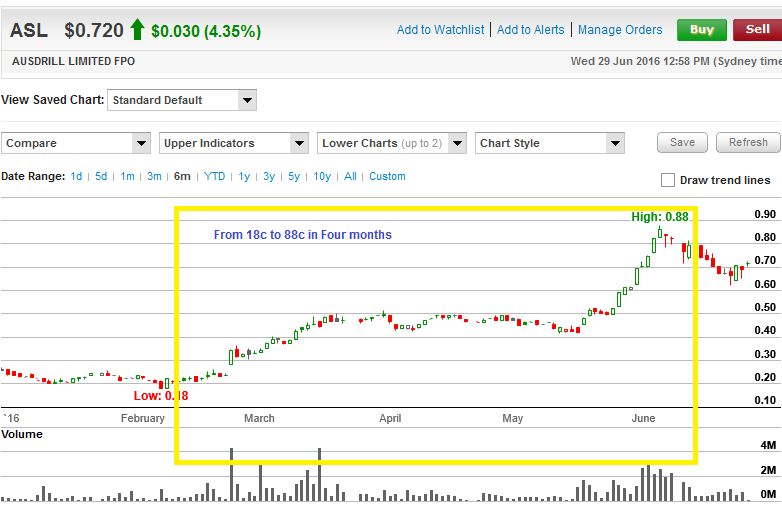Open the Add to Watchlist link

[440, 30]
